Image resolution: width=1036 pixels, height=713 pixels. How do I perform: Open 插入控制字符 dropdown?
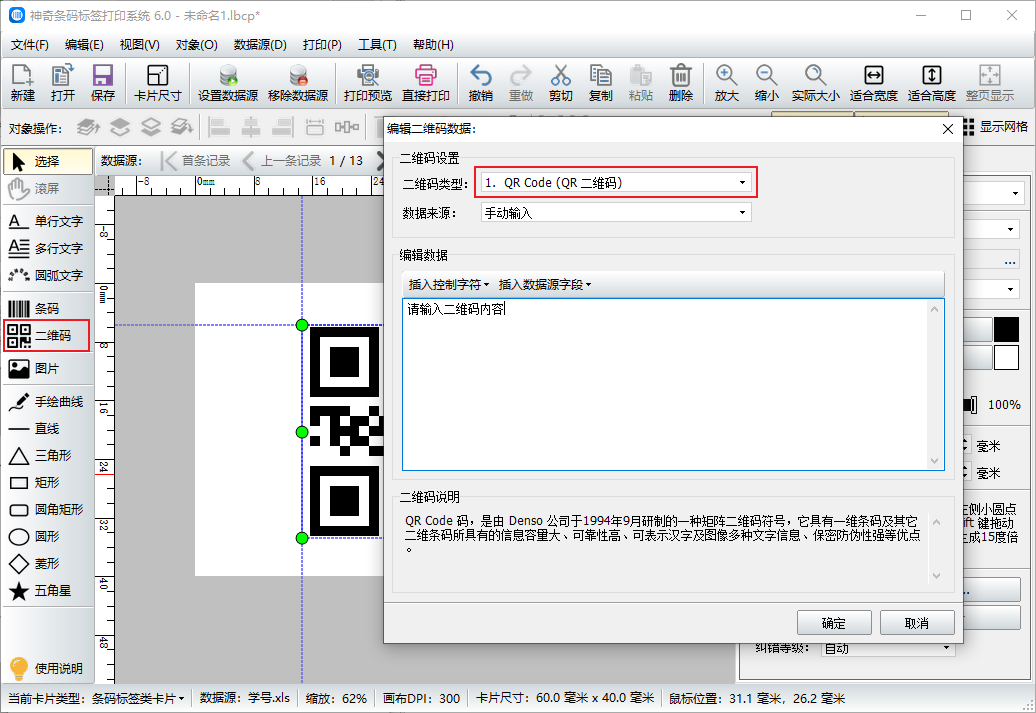tap(449, 285)
